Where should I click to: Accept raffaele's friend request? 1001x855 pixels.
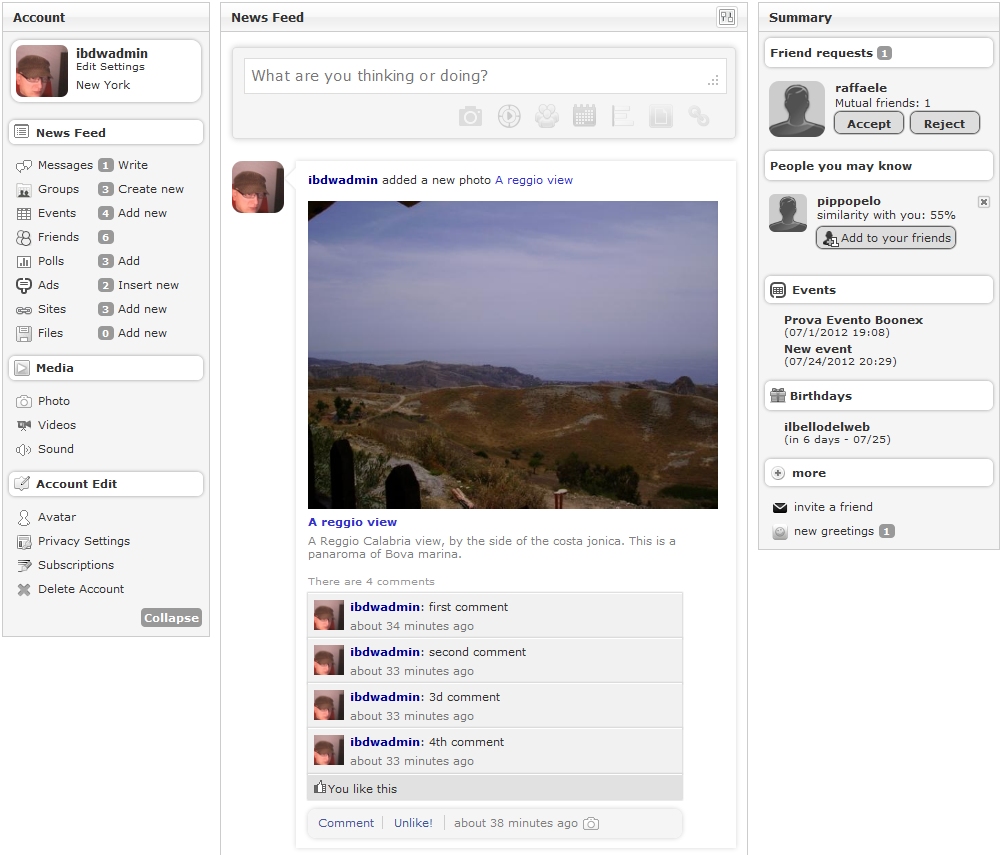click(868, 124)
